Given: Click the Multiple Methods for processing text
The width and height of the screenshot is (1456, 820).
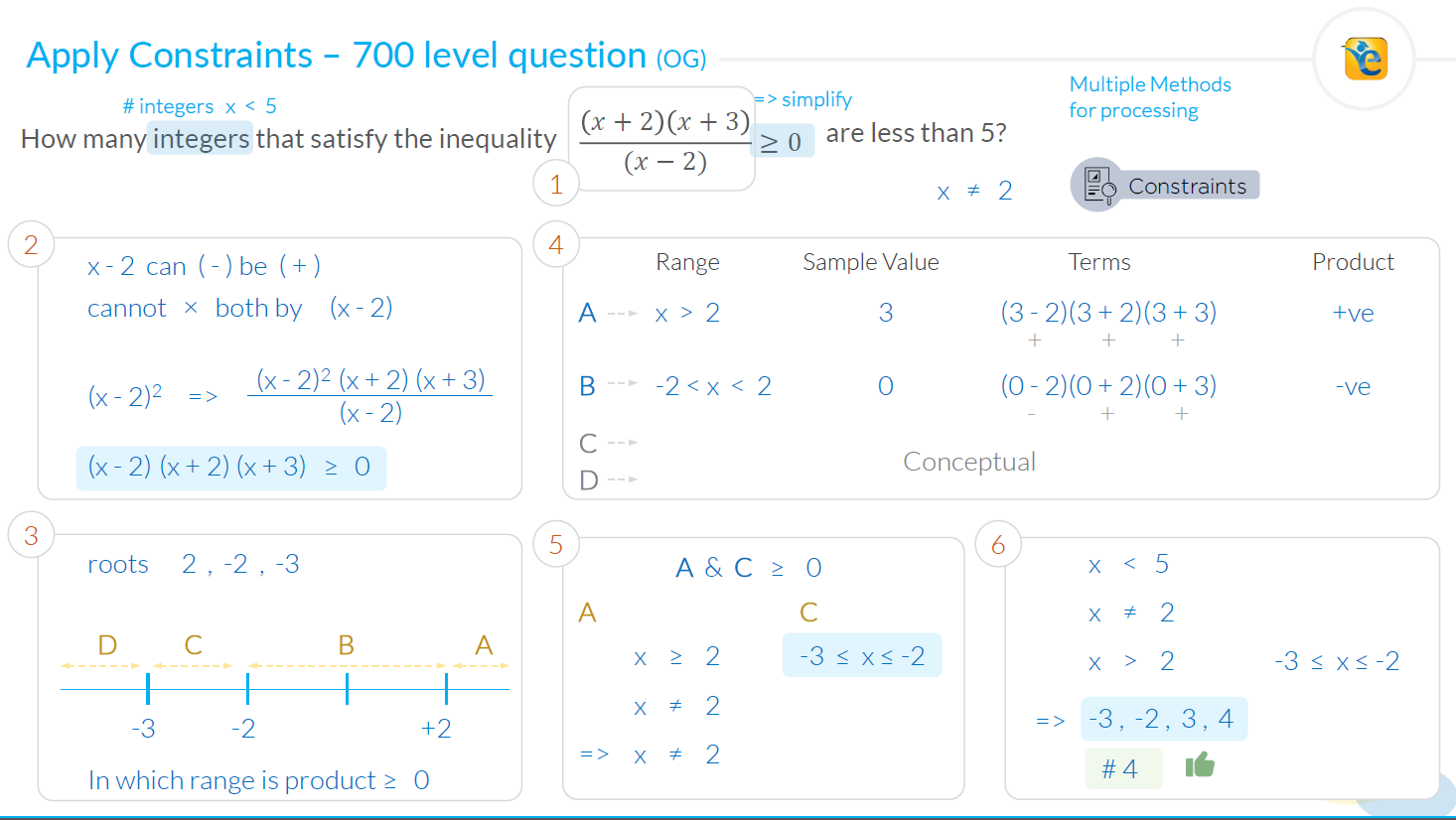Looking at the screenshot, I should pos(1150,97).
